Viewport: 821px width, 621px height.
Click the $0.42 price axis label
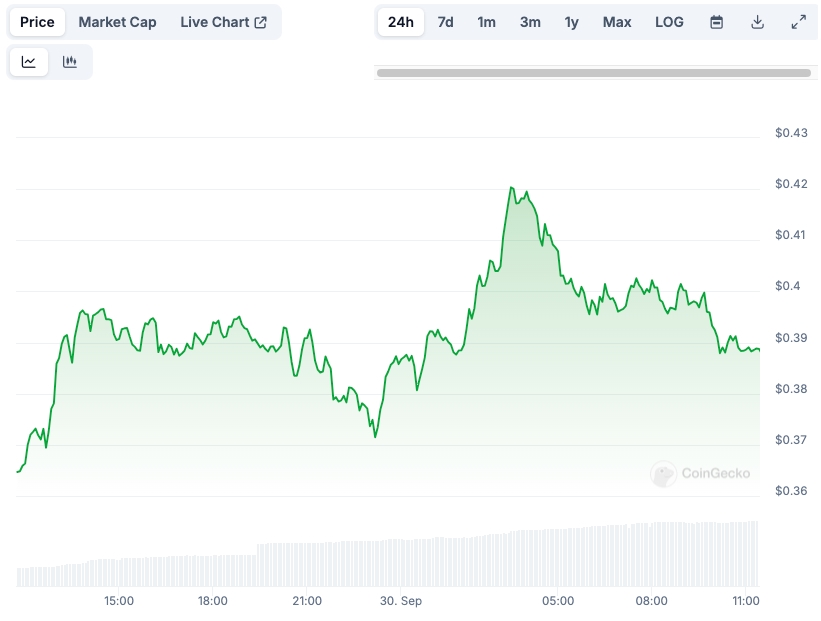pyautogui.click(x=791, y=184)
